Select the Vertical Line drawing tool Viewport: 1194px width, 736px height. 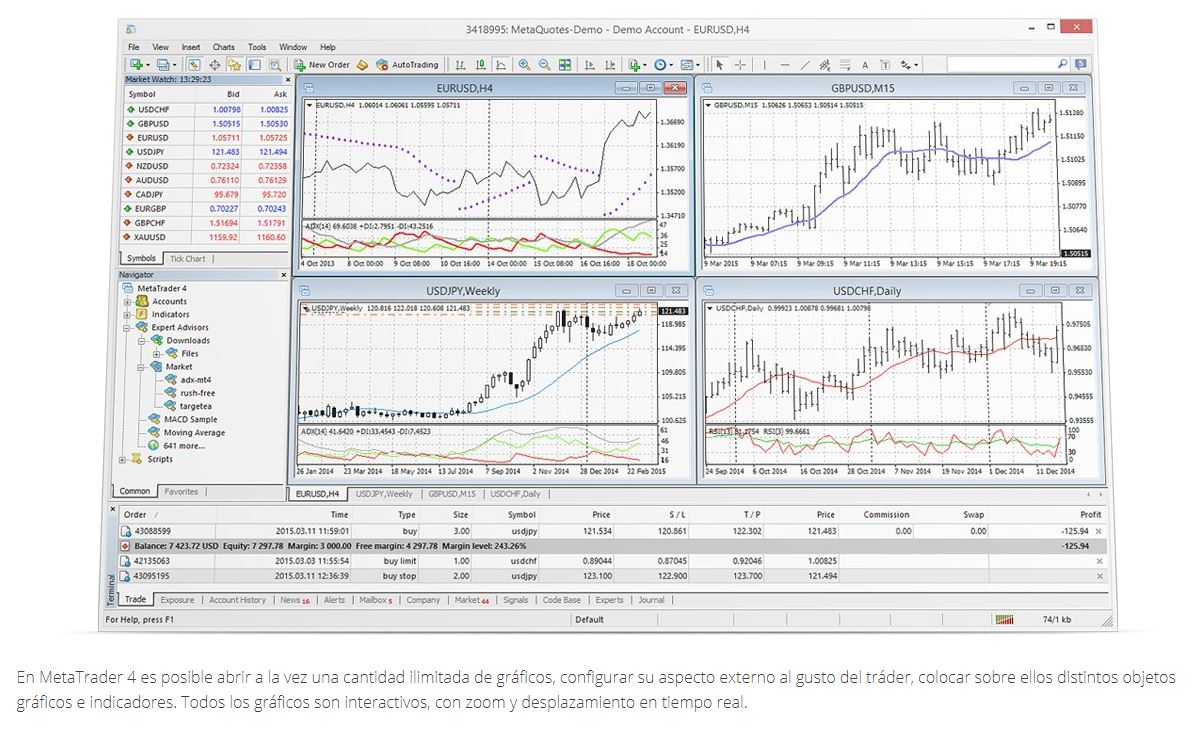pyautogui.click(x=765, y=65)
